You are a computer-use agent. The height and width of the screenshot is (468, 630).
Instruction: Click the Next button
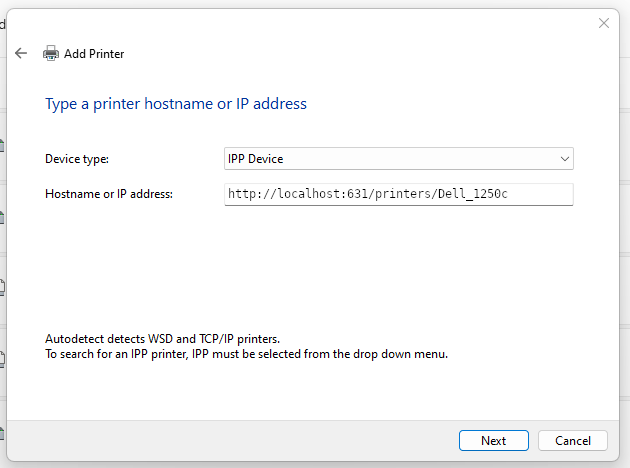point(494,441)
